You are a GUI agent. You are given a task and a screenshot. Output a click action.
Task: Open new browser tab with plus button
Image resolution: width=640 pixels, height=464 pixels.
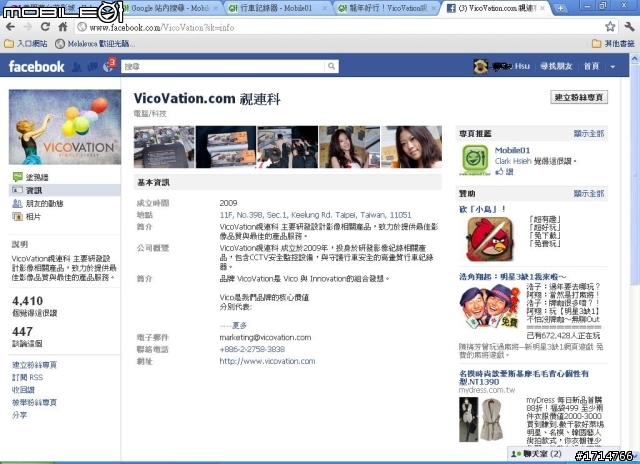click(x=560, y=8)
